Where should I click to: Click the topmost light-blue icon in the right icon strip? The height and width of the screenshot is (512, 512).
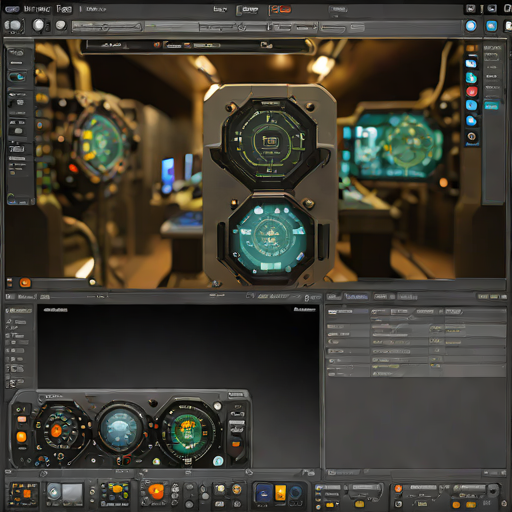[471, 63]
